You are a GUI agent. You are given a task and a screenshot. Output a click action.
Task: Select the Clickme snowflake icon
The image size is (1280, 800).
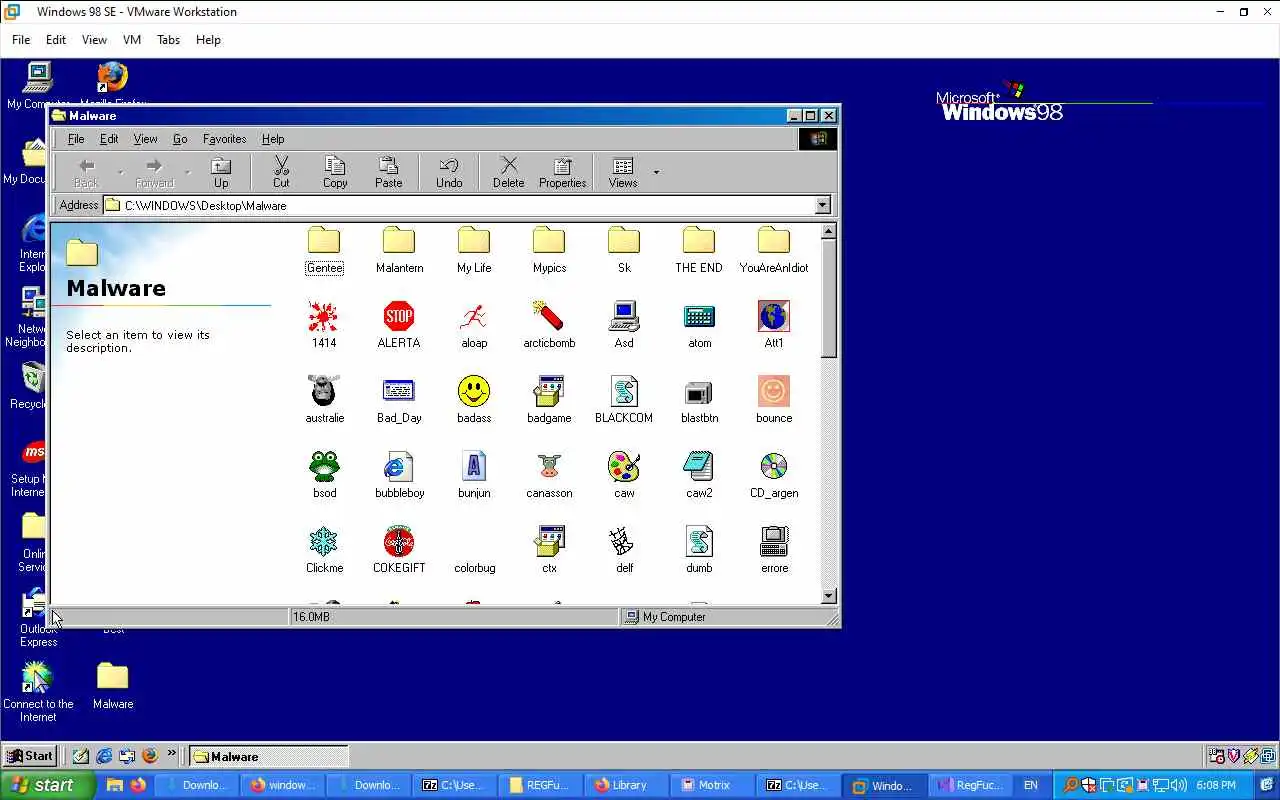(x=324, y=541)
